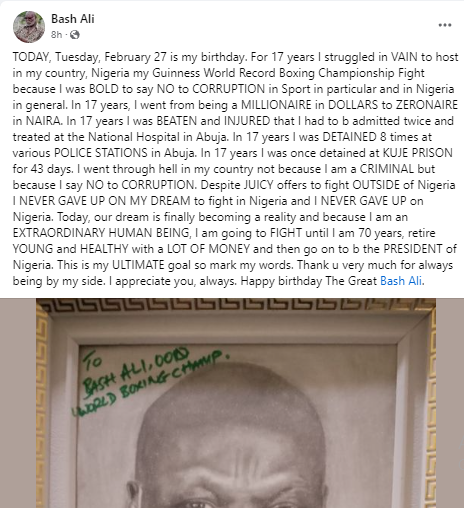Open the three-dots post options menu
This screenshot has height=508, width=464.
coord(445,25)
